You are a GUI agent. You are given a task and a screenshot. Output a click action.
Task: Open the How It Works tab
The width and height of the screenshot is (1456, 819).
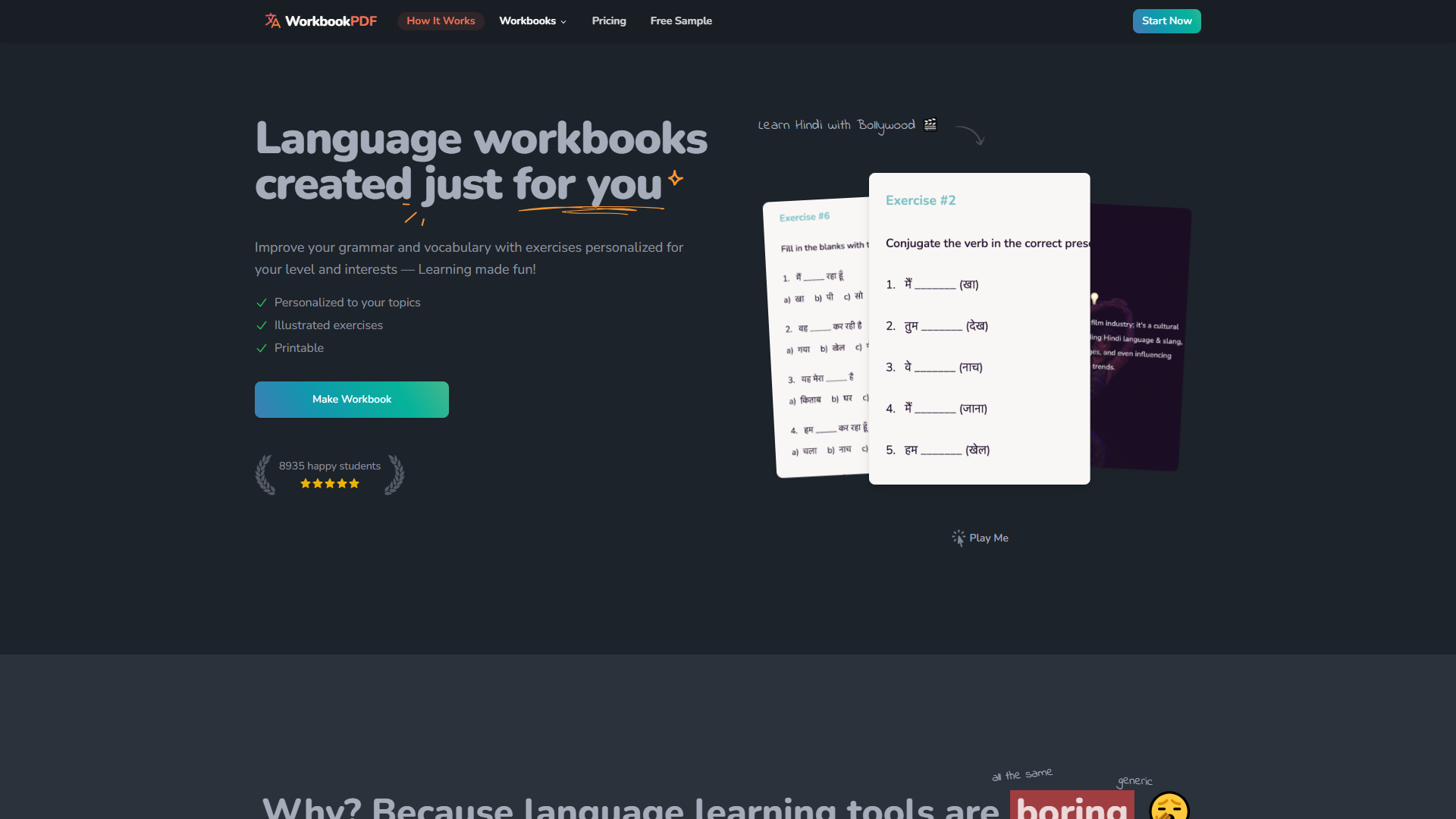point(441,20)
